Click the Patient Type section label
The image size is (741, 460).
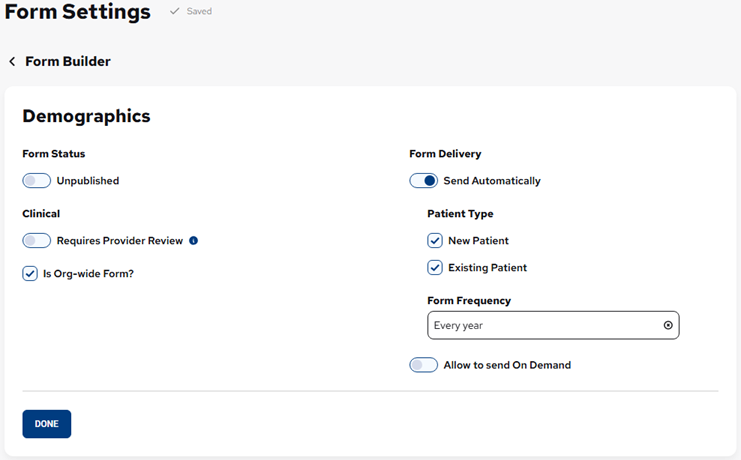point(460,214)
